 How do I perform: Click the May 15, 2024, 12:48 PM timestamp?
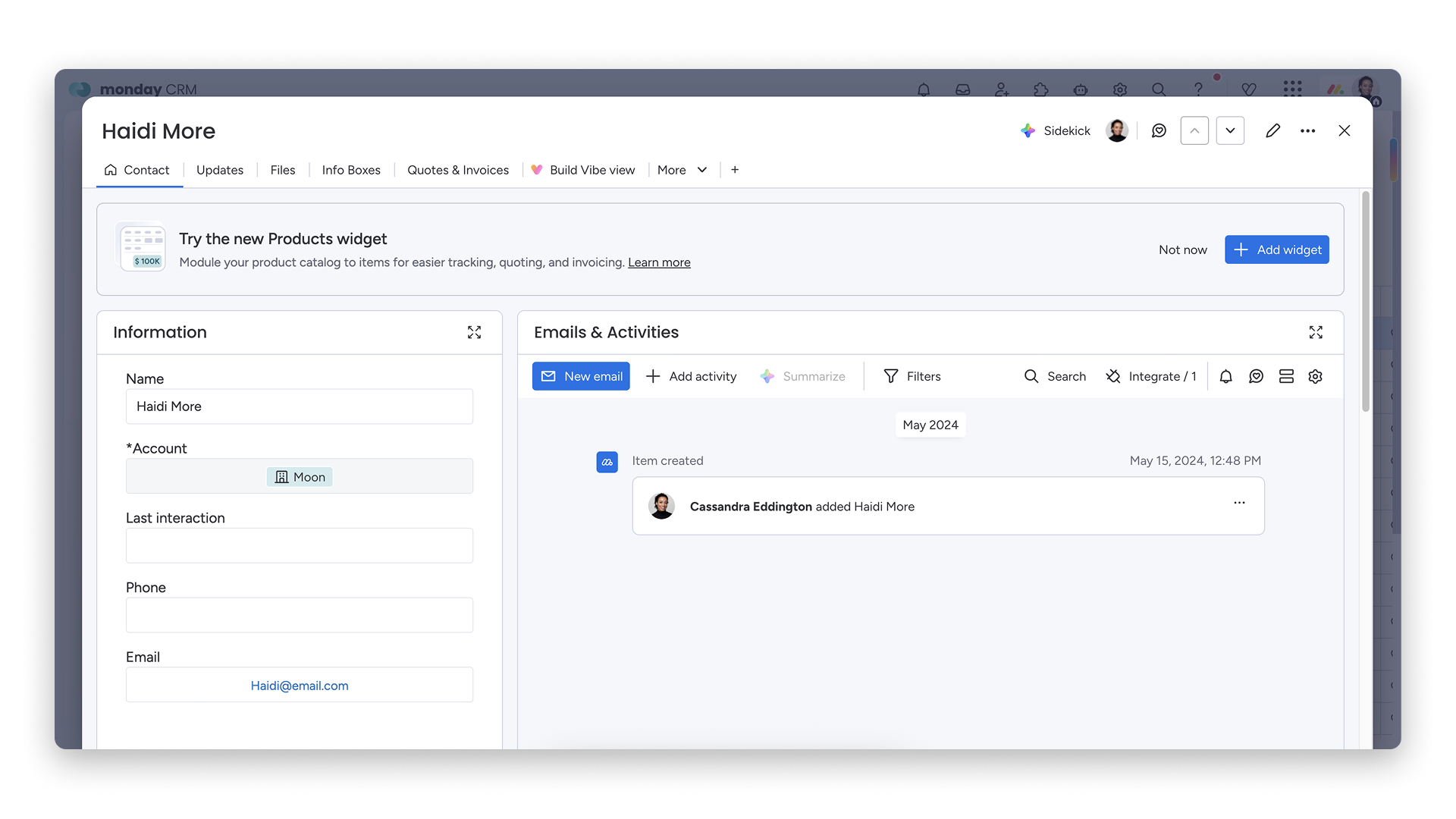1195,460
